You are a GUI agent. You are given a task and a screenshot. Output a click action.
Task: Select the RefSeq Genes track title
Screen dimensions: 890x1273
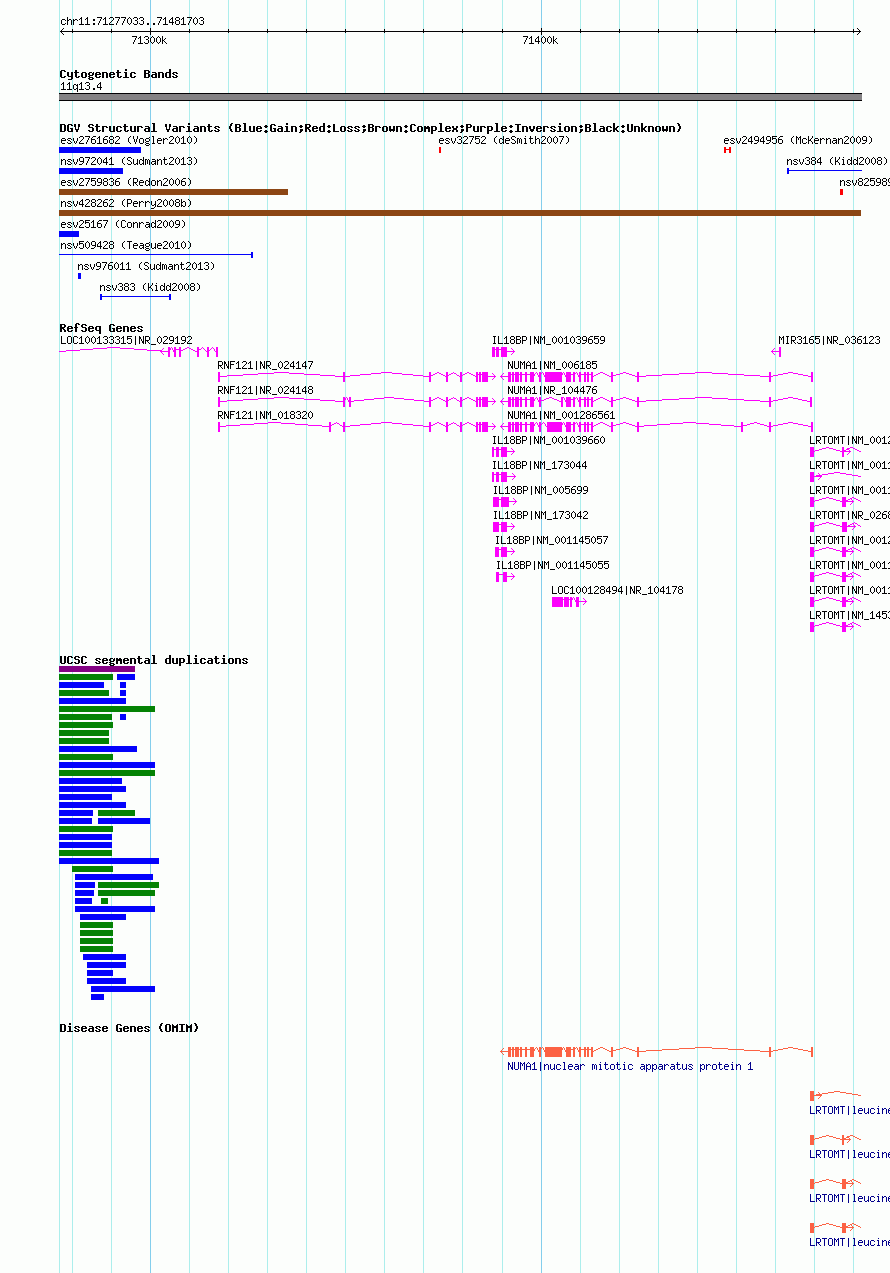[x=101, y=328]
